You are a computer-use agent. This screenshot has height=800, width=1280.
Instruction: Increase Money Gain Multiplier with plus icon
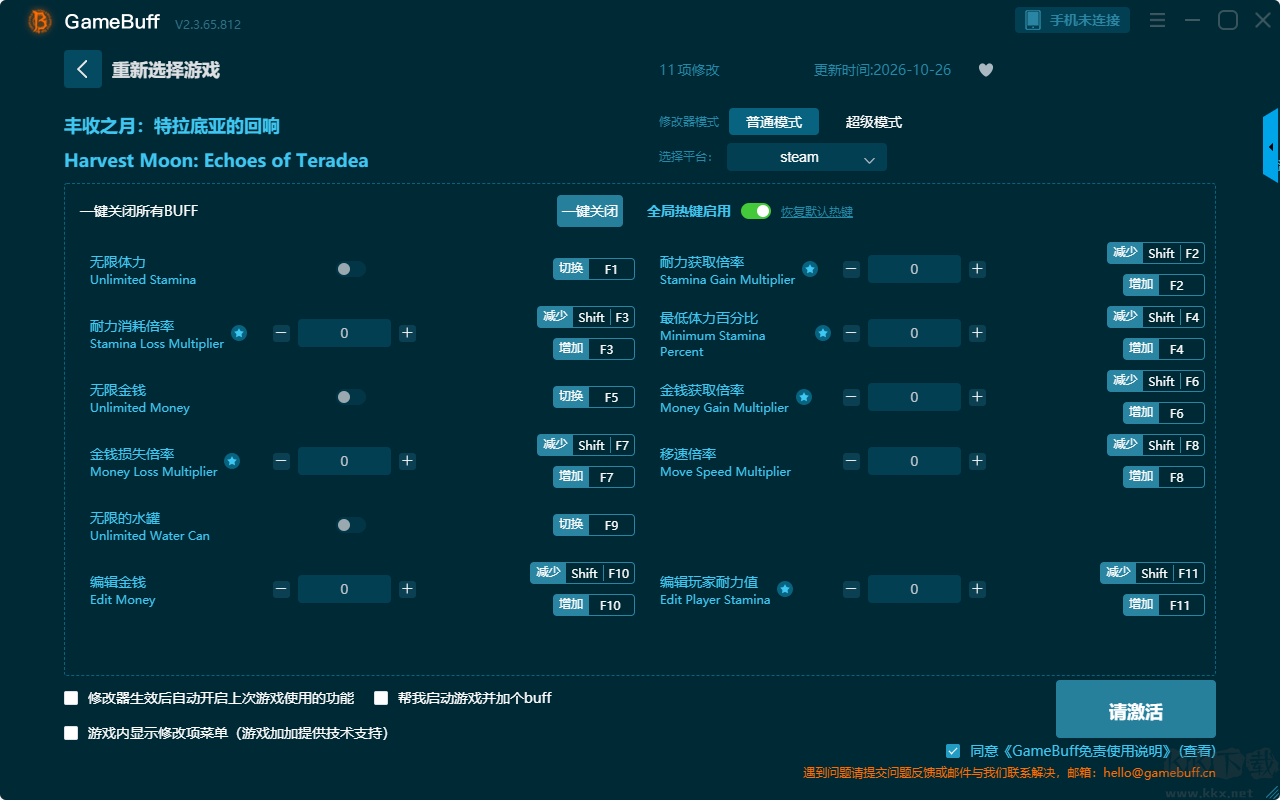[977, 397]
